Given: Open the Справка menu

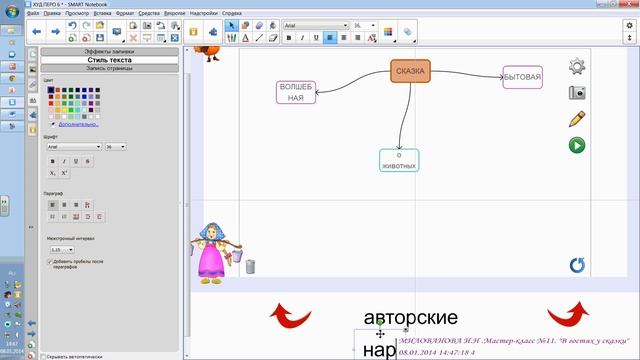Looking at the screenshot, I should [232, 13].
